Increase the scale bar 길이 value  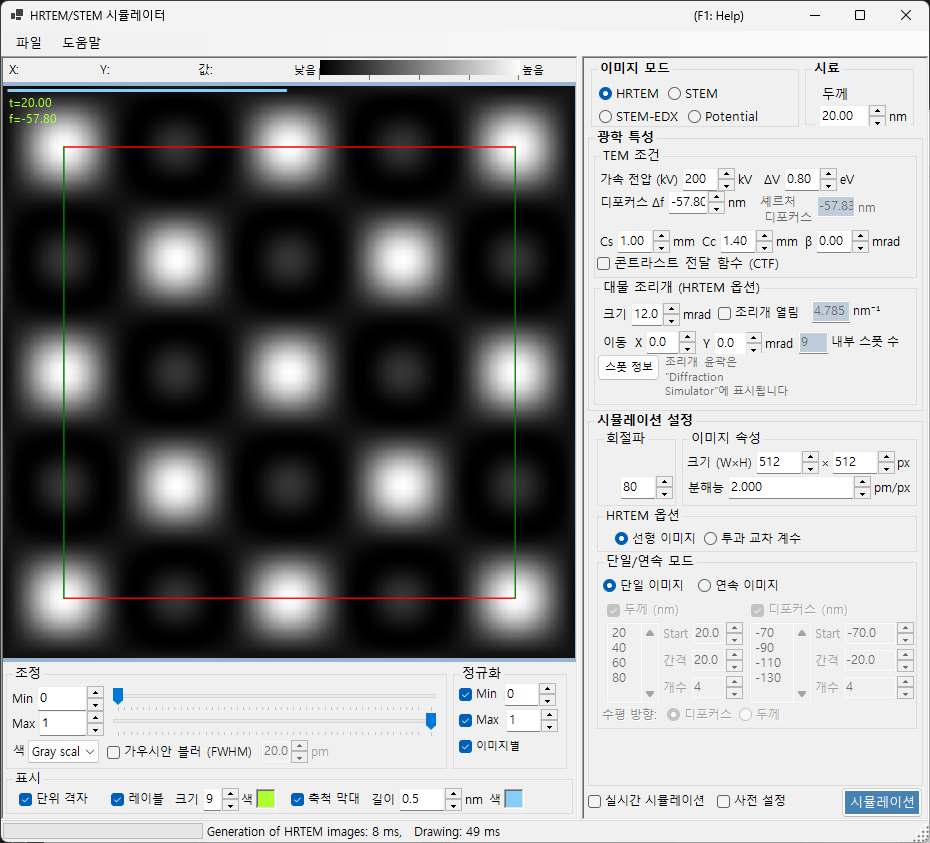(453, 794)
